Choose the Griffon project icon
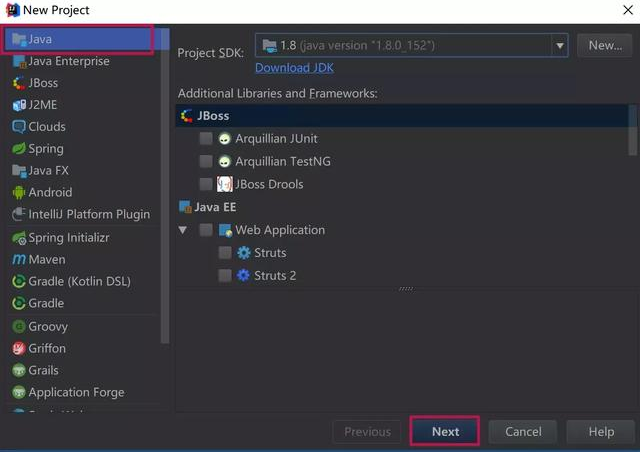This screenshot has width=642, height=452. click(x=19, y=348)
